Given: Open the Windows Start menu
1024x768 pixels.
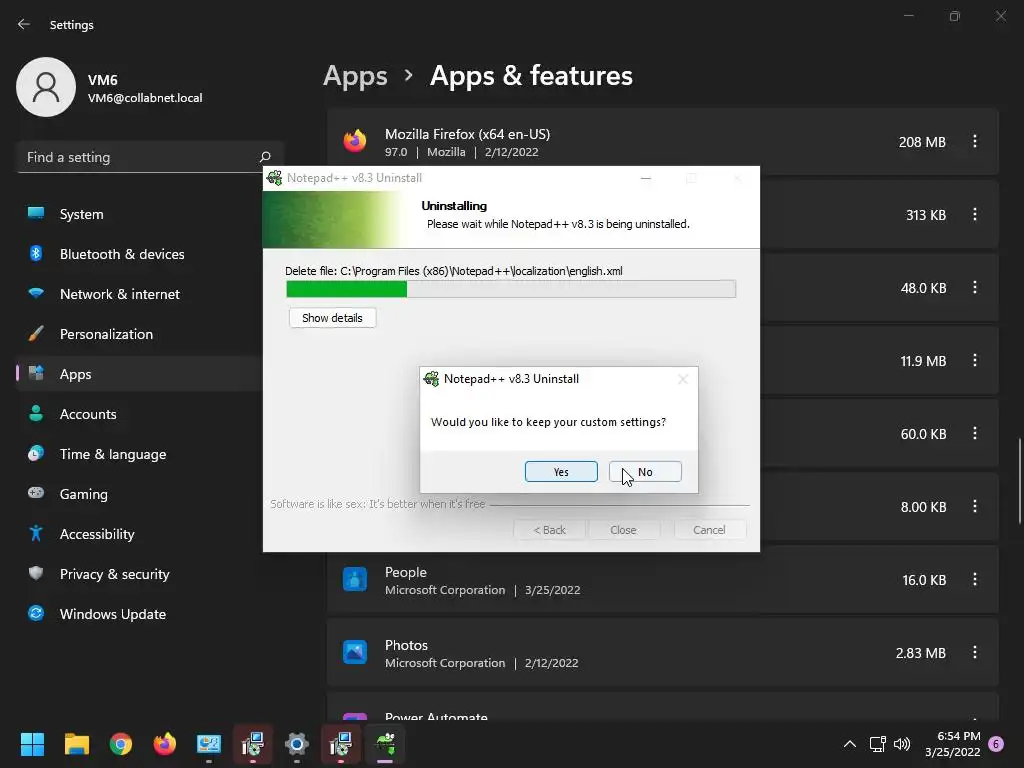Looking at the screenshot, I should tap(32, 744).
